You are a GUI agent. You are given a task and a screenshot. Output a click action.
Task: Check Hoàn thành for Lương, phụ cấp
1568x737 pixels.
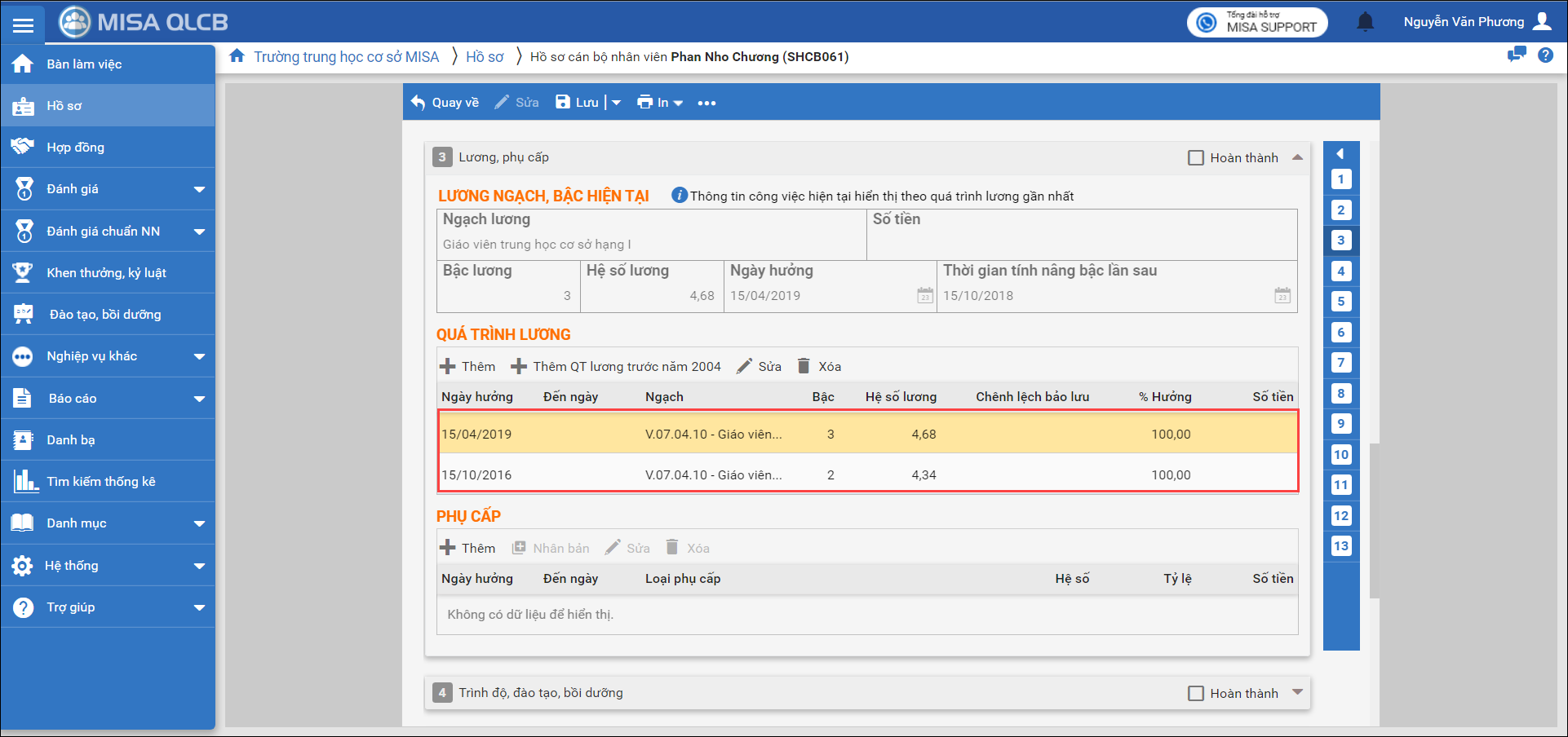[x=1196, y=158]
